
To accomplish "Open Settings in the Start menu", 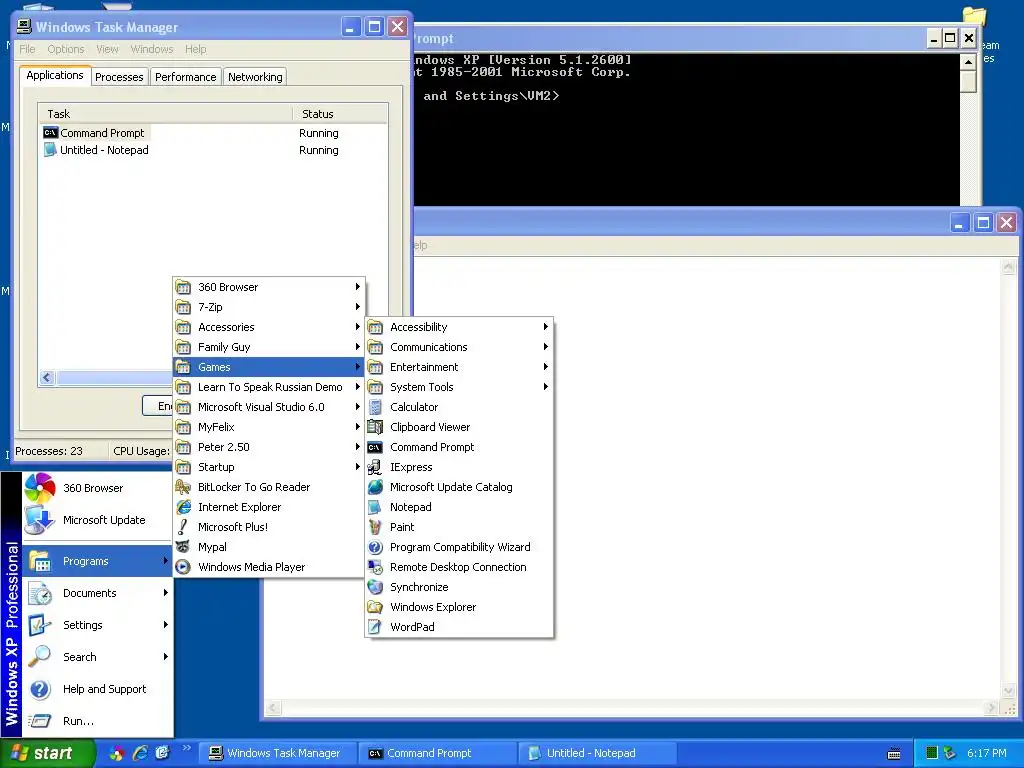I will click(98, 625).
